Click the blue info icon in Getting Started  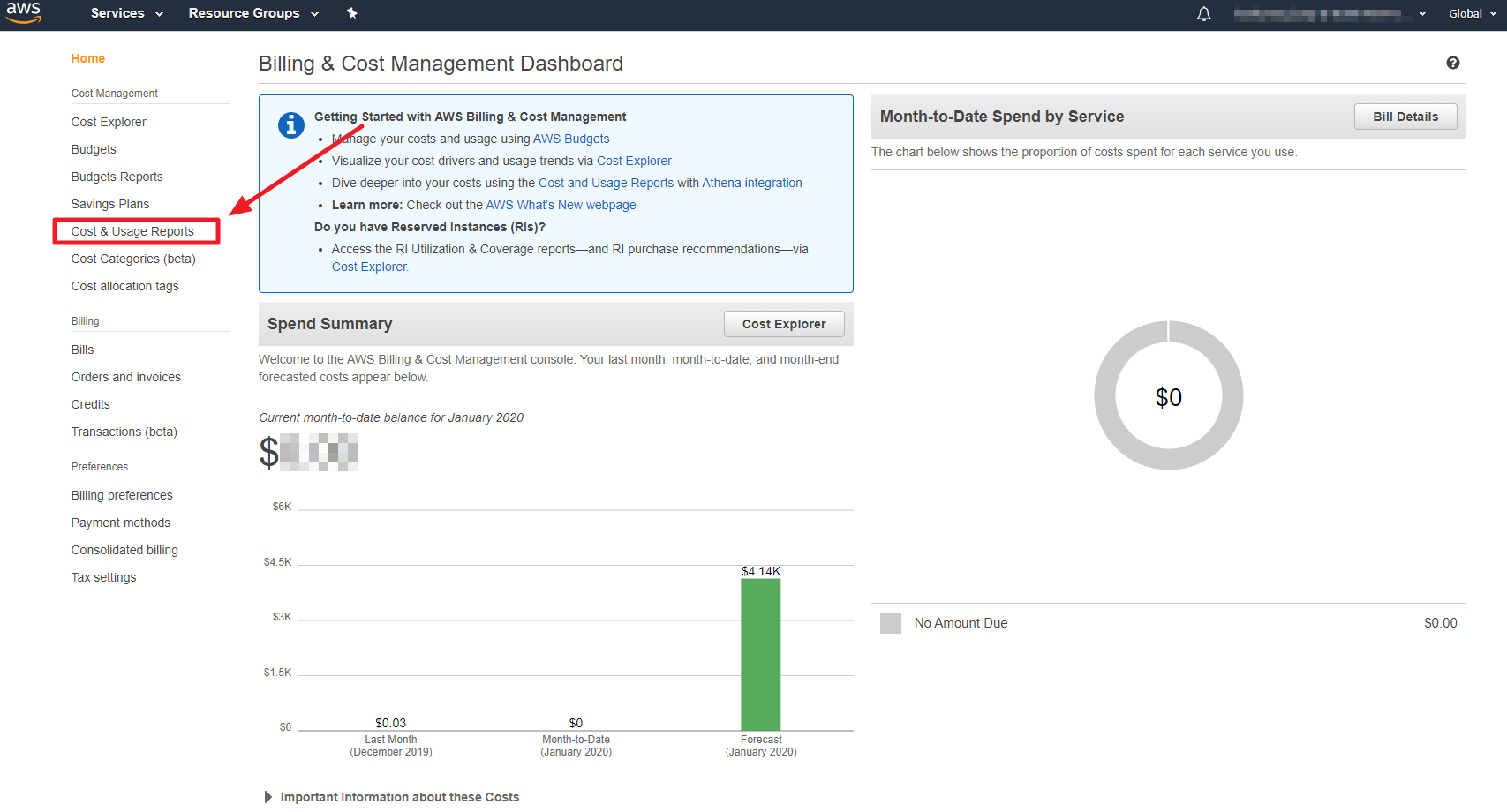tap(291, 125)
